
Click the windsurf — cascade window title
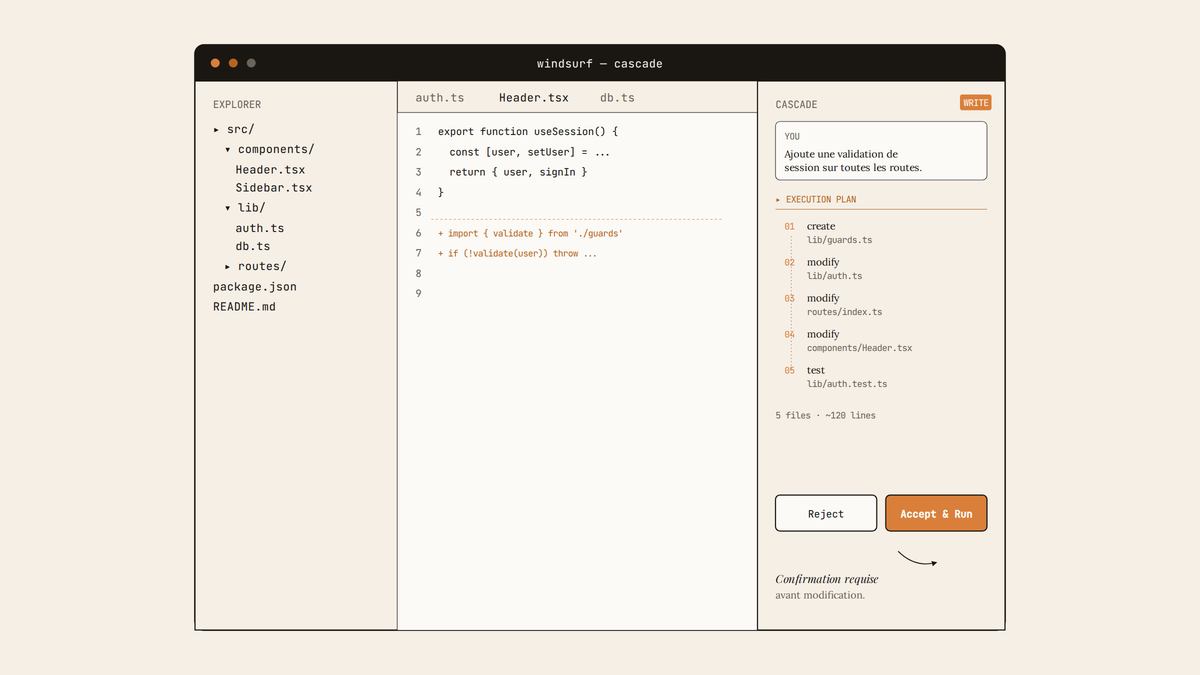pyautogui.click(x=600, y=64)
